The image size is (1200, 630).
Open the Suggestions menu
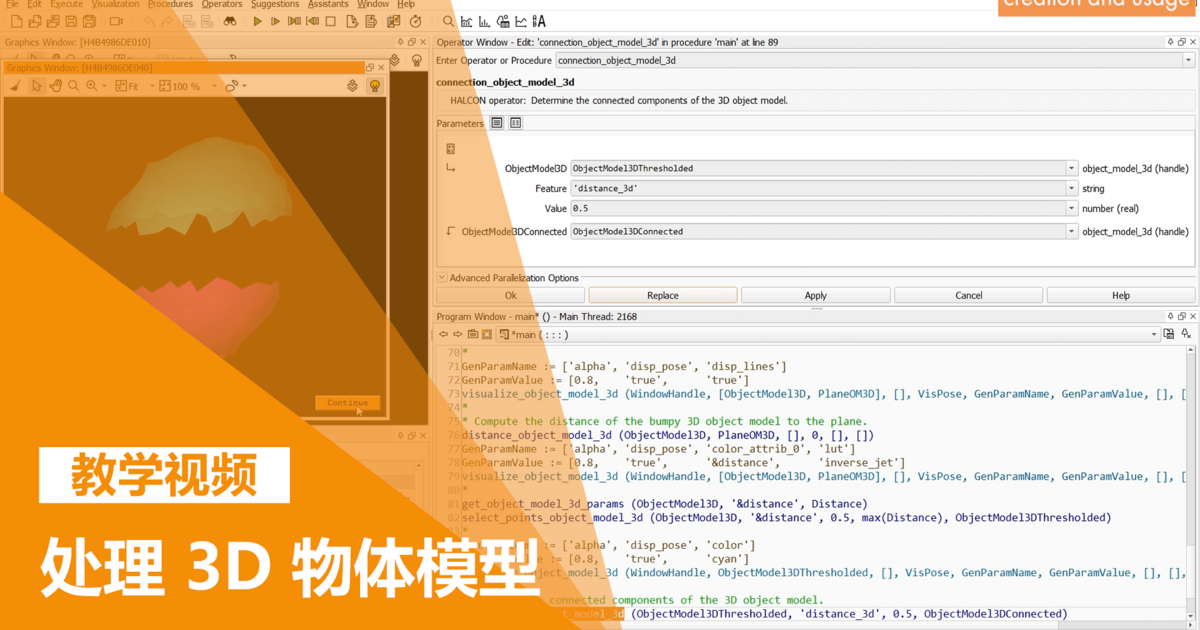click(x=275, y=4)
